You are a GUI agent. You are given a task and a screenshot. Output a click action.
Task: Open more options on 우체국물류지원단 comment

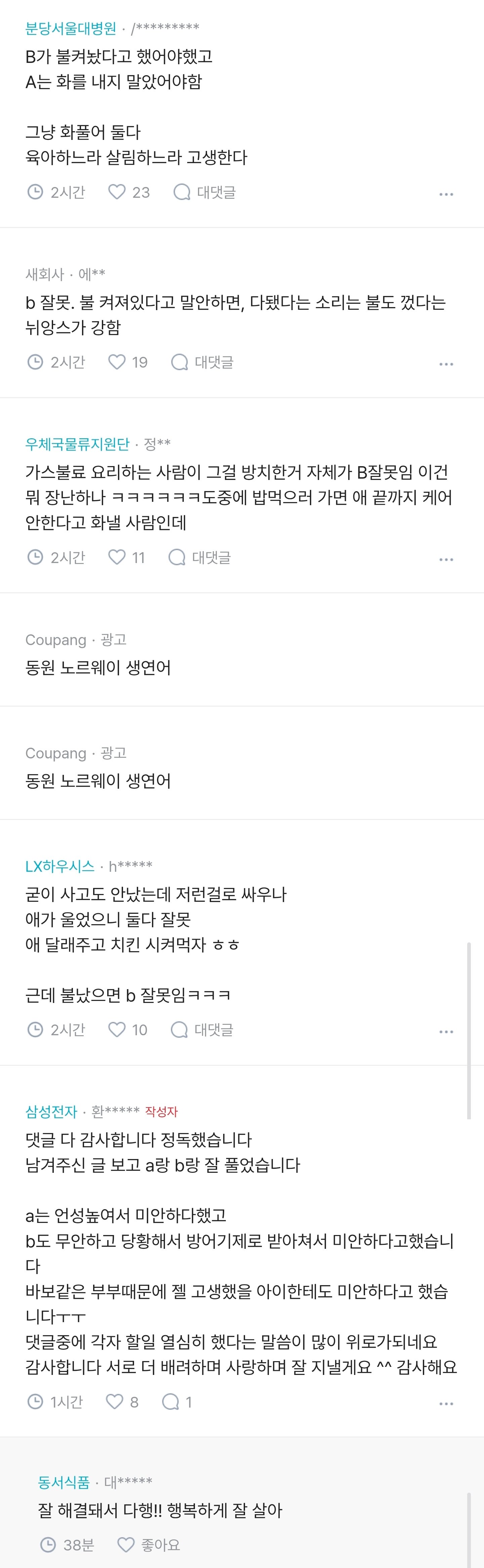(x=446, y=559)
